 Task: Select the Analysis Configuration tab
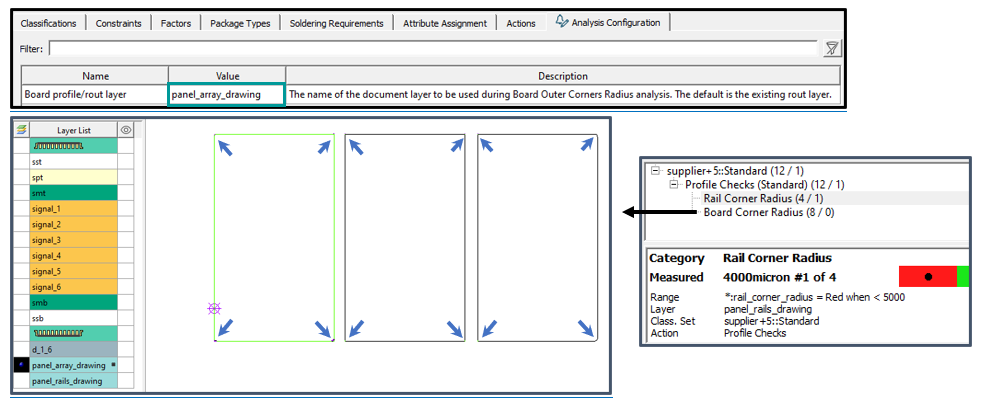pyautogui.click(x=608, y=23)
